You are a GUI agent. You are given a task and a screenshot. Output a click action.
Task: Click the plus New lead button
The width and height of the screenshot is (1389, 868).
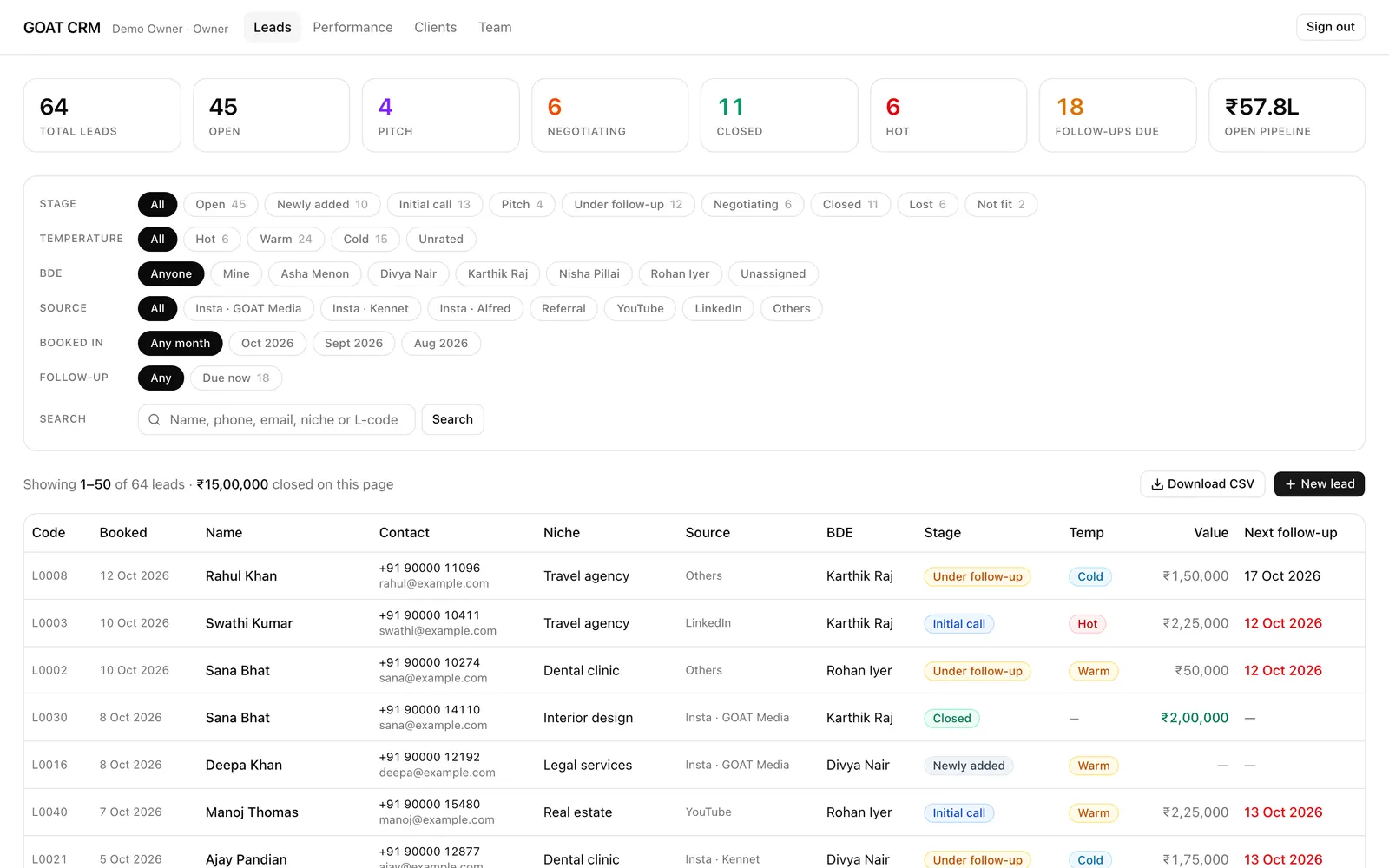[x=1319, y=484]
